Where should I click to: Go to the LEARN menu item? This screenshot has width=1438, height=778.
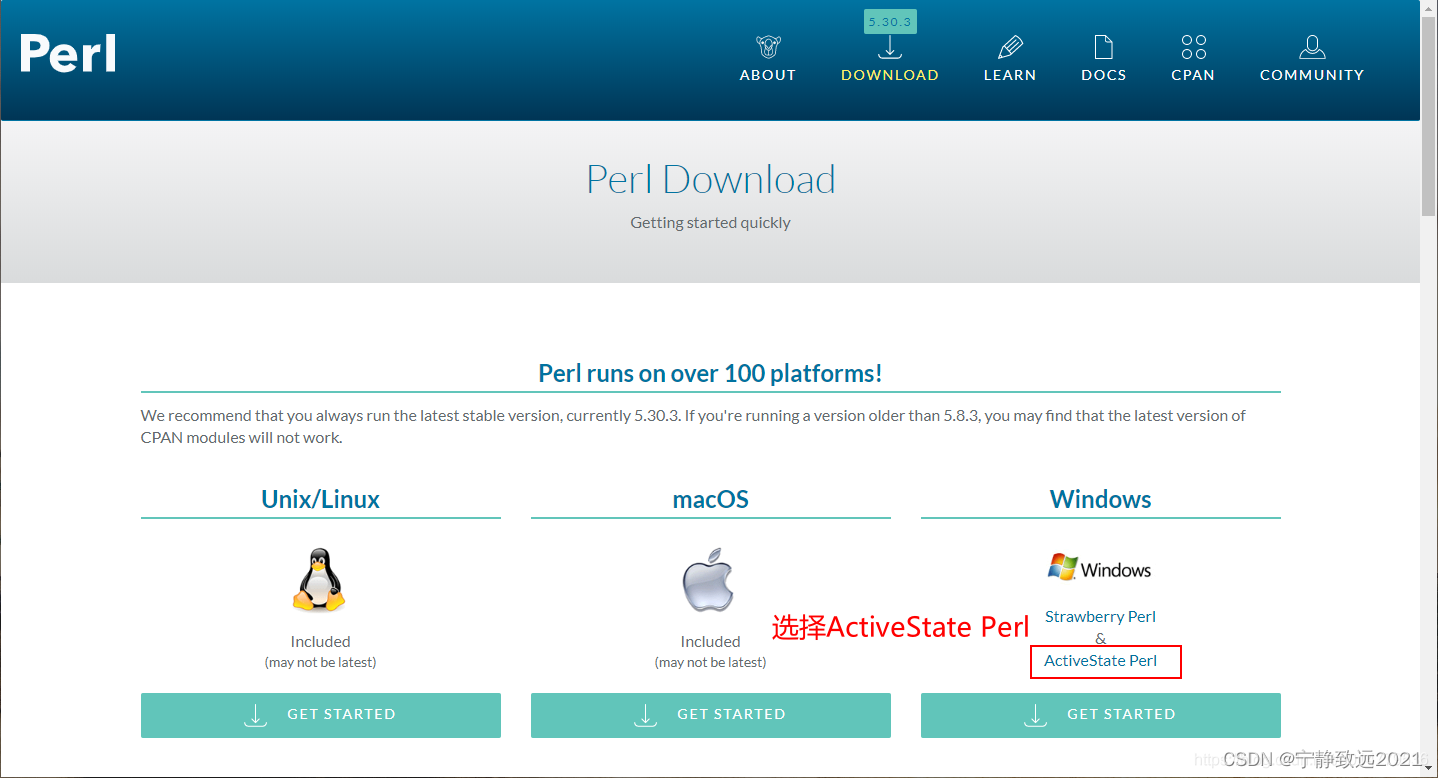pos(1010,75)
